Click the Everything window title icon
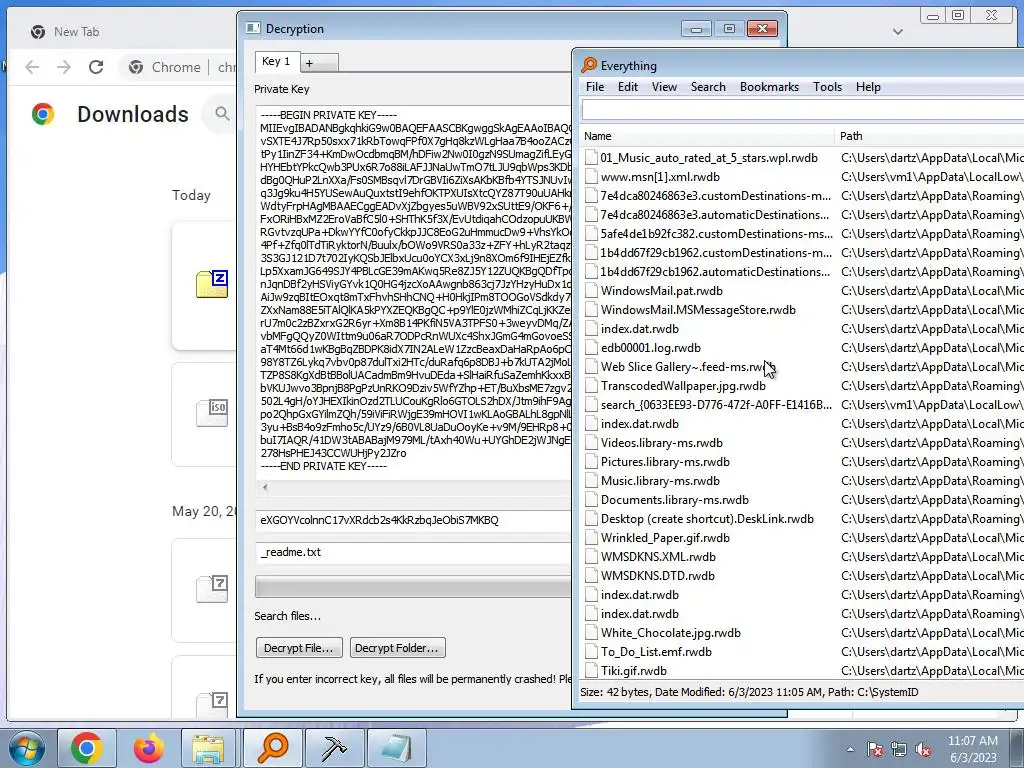Screen dimensions: 1024x768 tap(589, 65)
